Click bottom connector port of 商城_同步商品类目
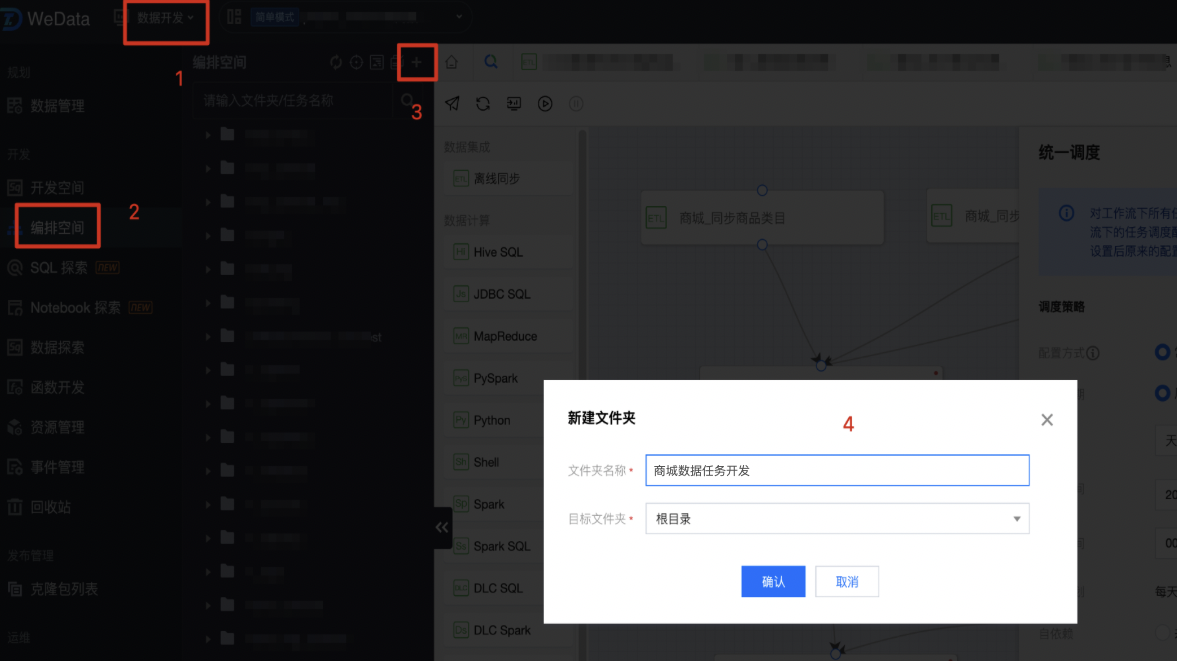This screenshot has width=1177, height=661. tap(762, 245)
